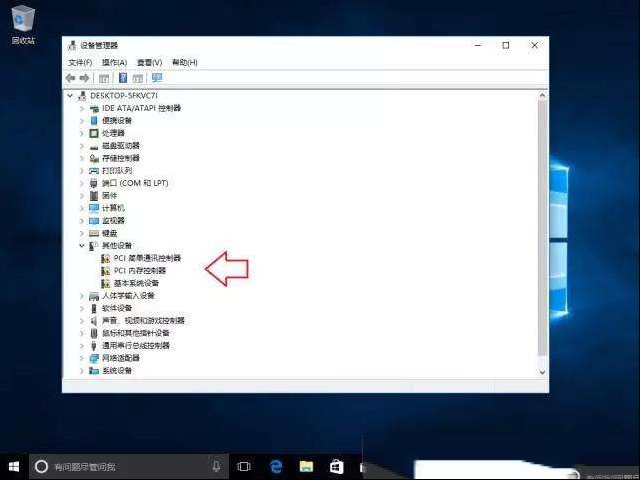Screen dimensions: 640x480
Task: Click scrollbar down arrow in device list
Action: [542, 371]
